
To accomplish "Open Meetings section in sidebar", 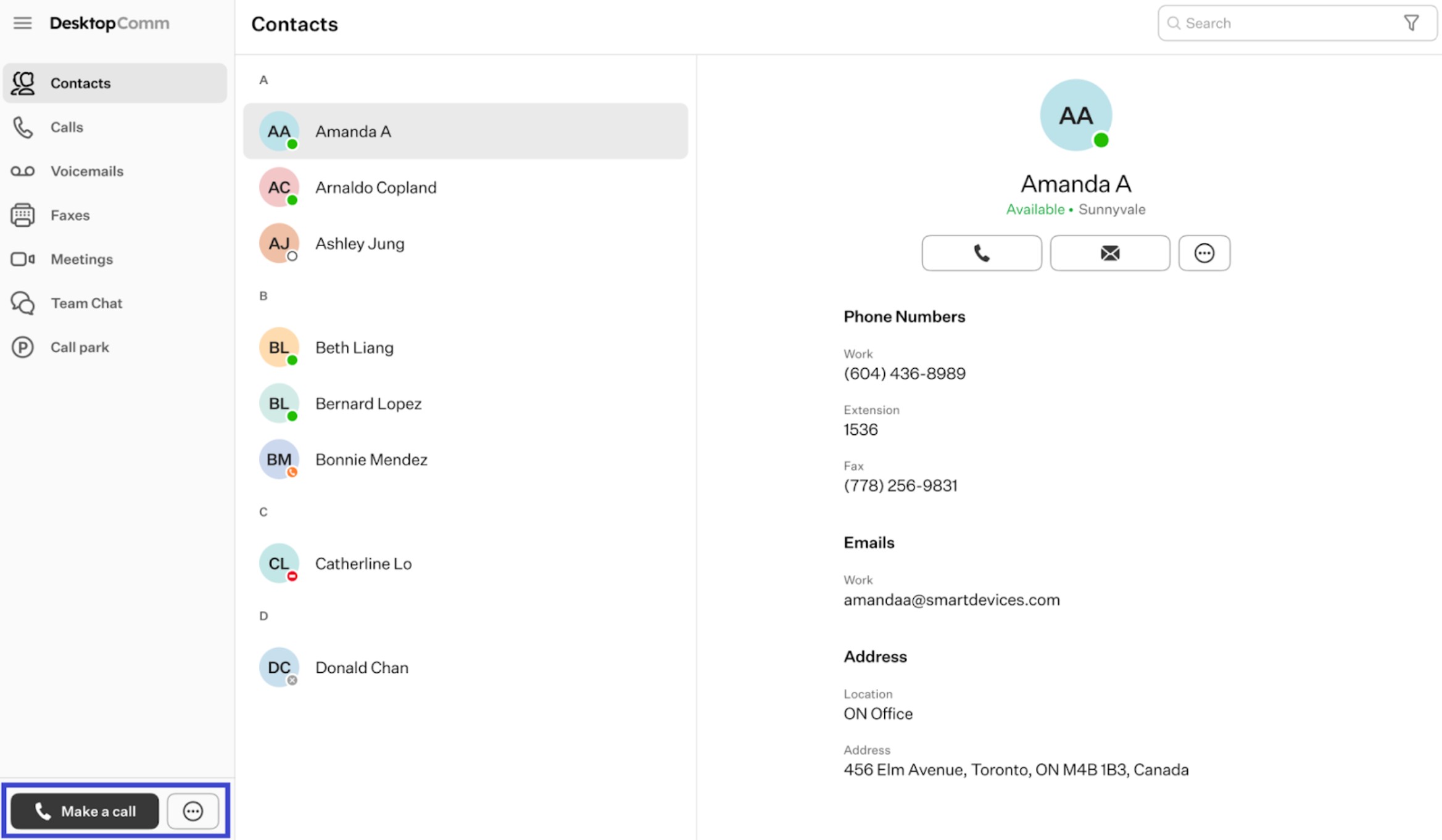I will 115,259.
